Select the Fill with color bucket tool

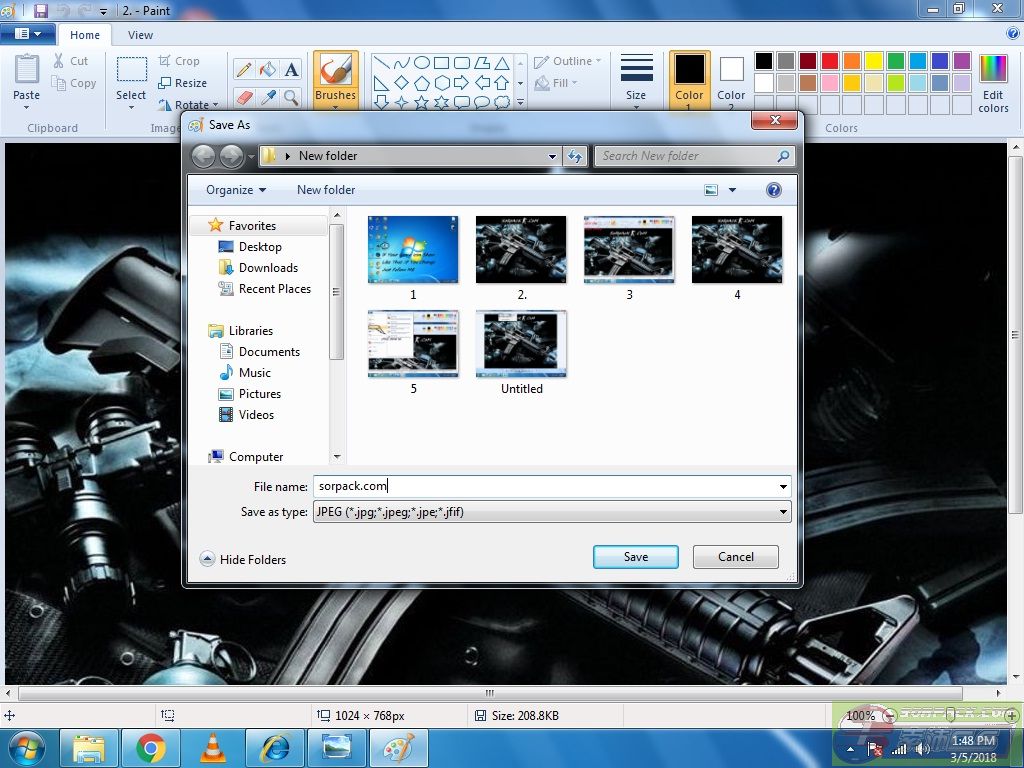coord(267,69)
